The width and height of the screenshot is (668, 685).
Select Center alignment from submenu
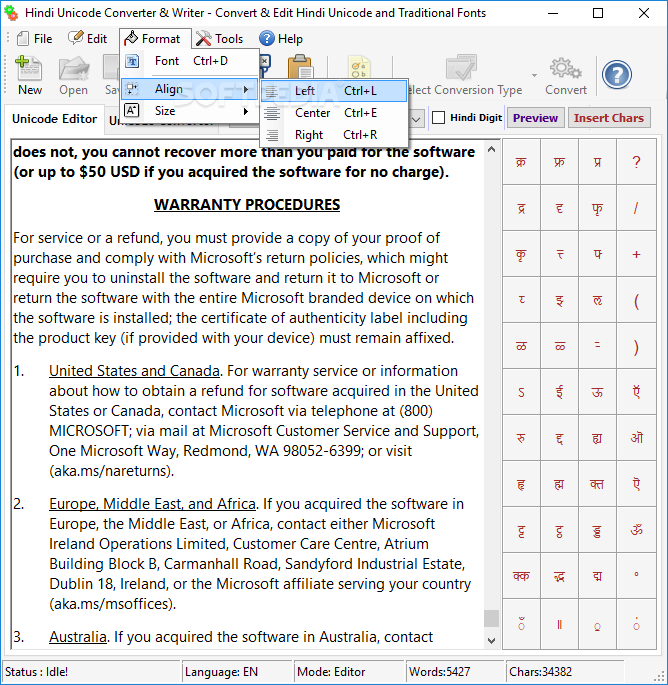pyautogui.click(x=334, y=113)
